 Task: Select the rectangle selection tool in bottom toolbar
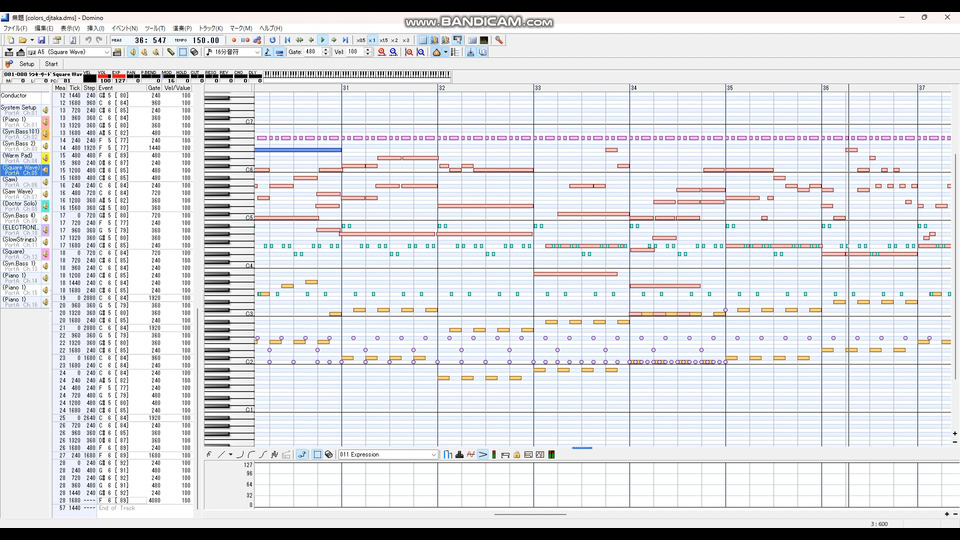[317, 455]
